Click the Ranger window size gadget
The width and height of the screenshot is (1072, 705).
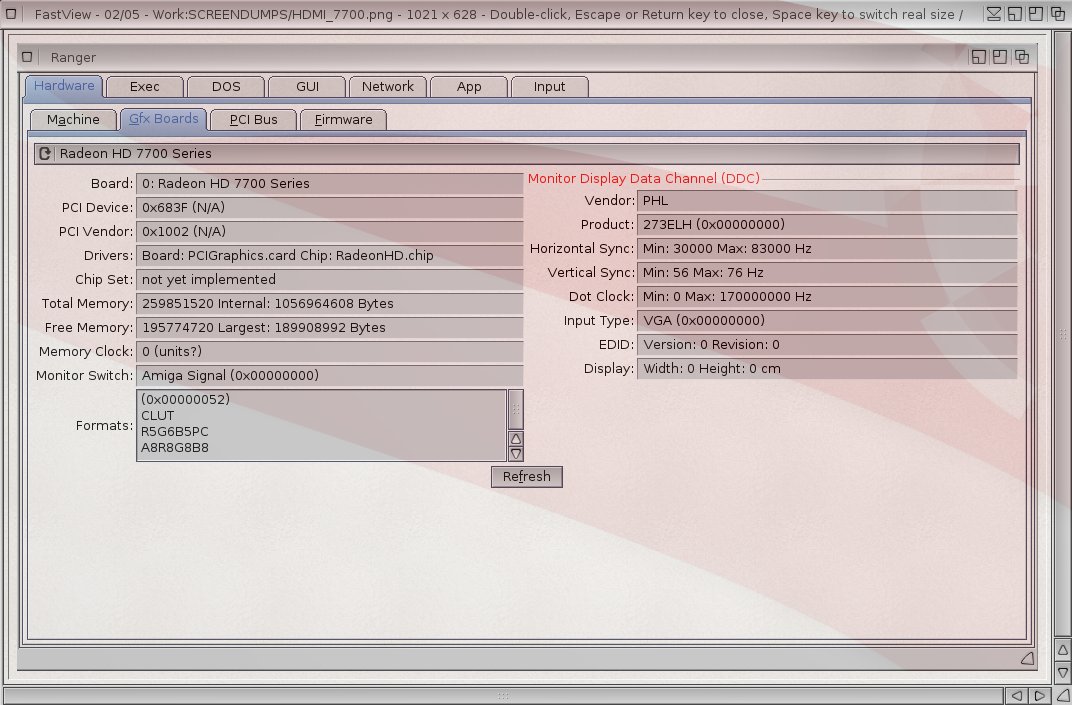(x=1027, y=658)
